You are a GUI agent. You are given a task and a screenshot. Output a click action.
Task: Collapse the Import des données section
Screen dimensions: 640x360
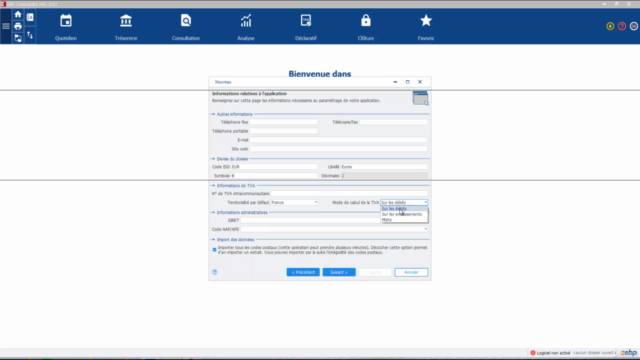point(213,240)
